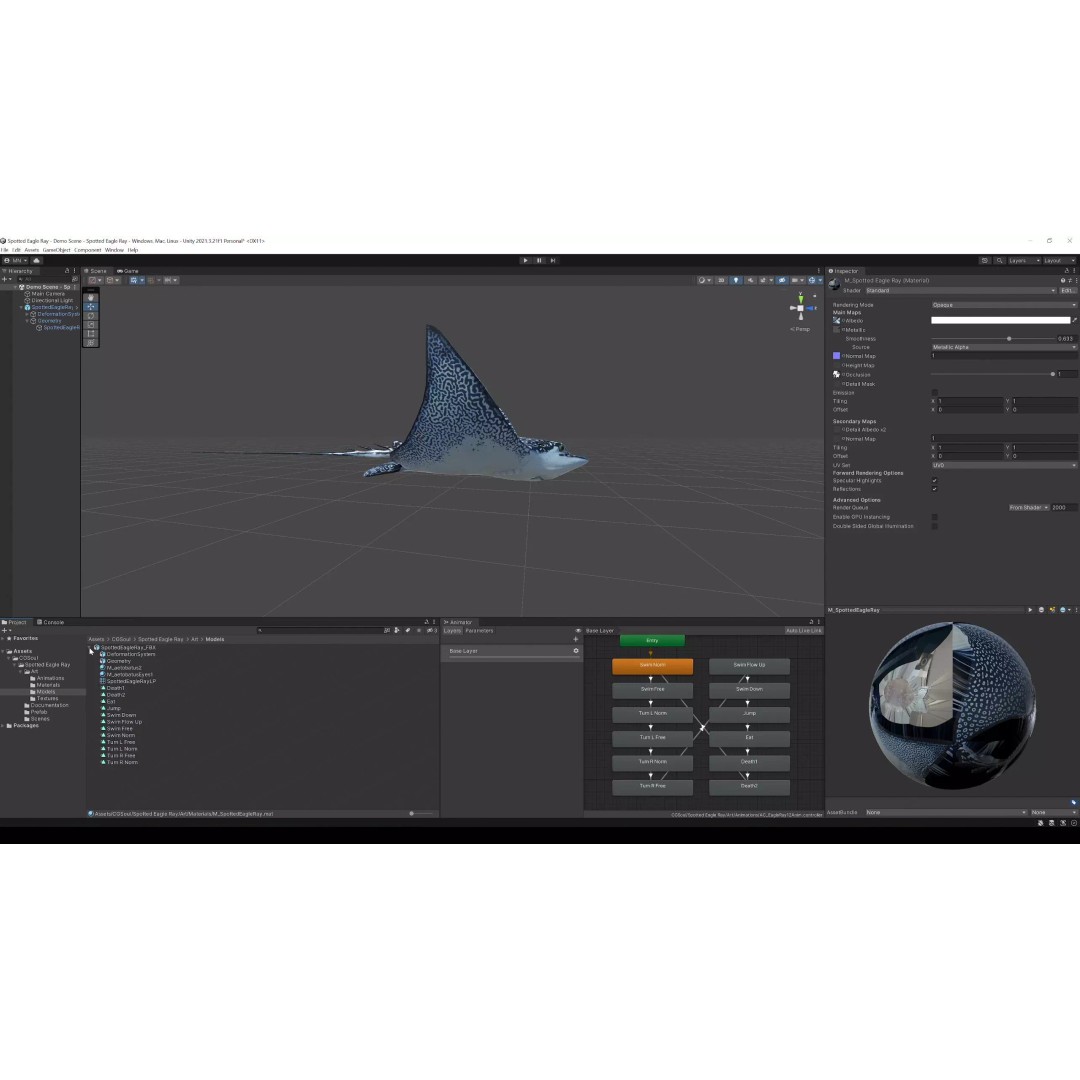Open the GameObject menu
The height and width of the screenshot is (1080, 1080).
coord(56,250)
